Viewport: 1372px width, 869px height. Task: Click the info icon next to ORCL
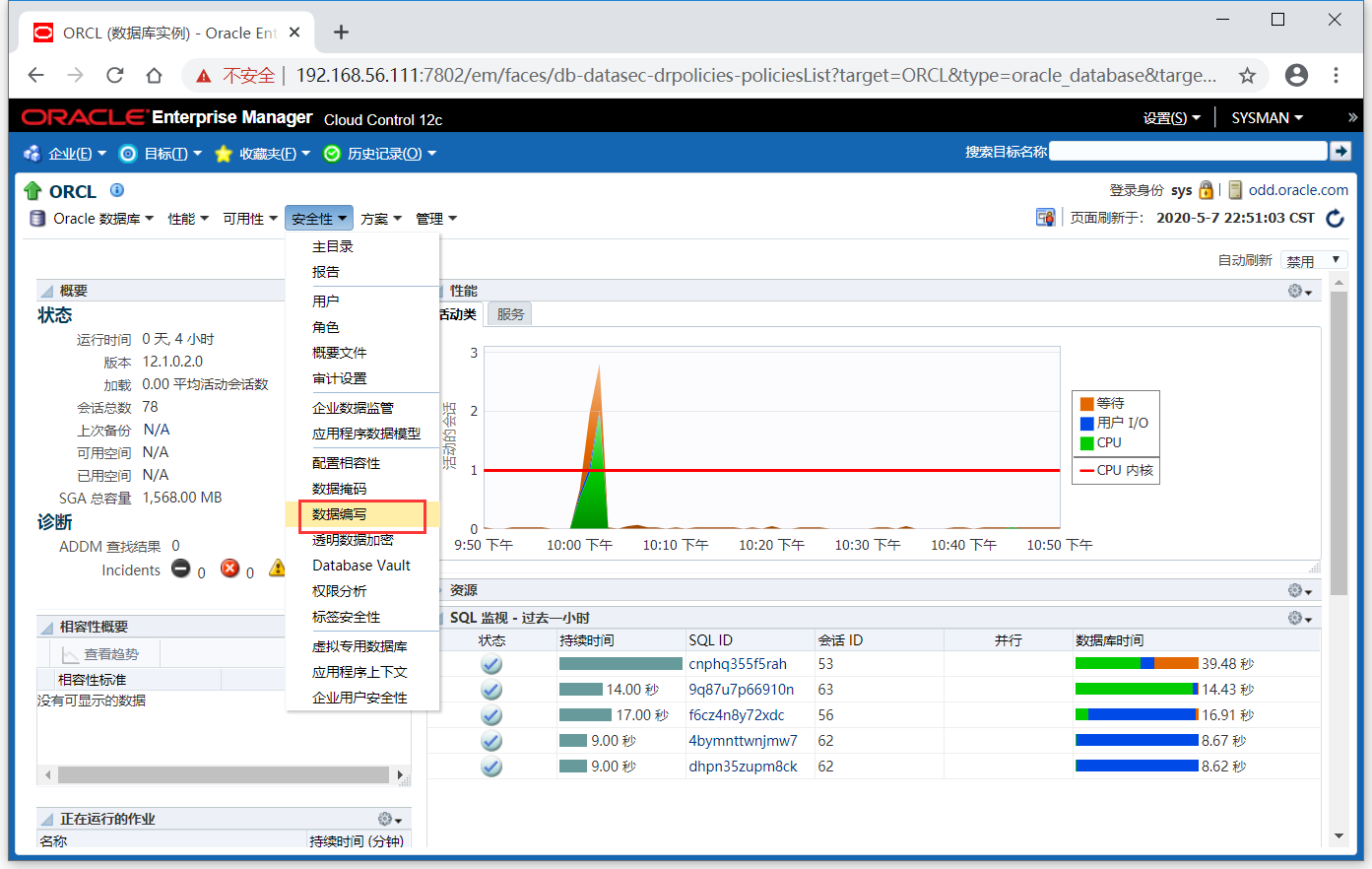coord(117,190)
